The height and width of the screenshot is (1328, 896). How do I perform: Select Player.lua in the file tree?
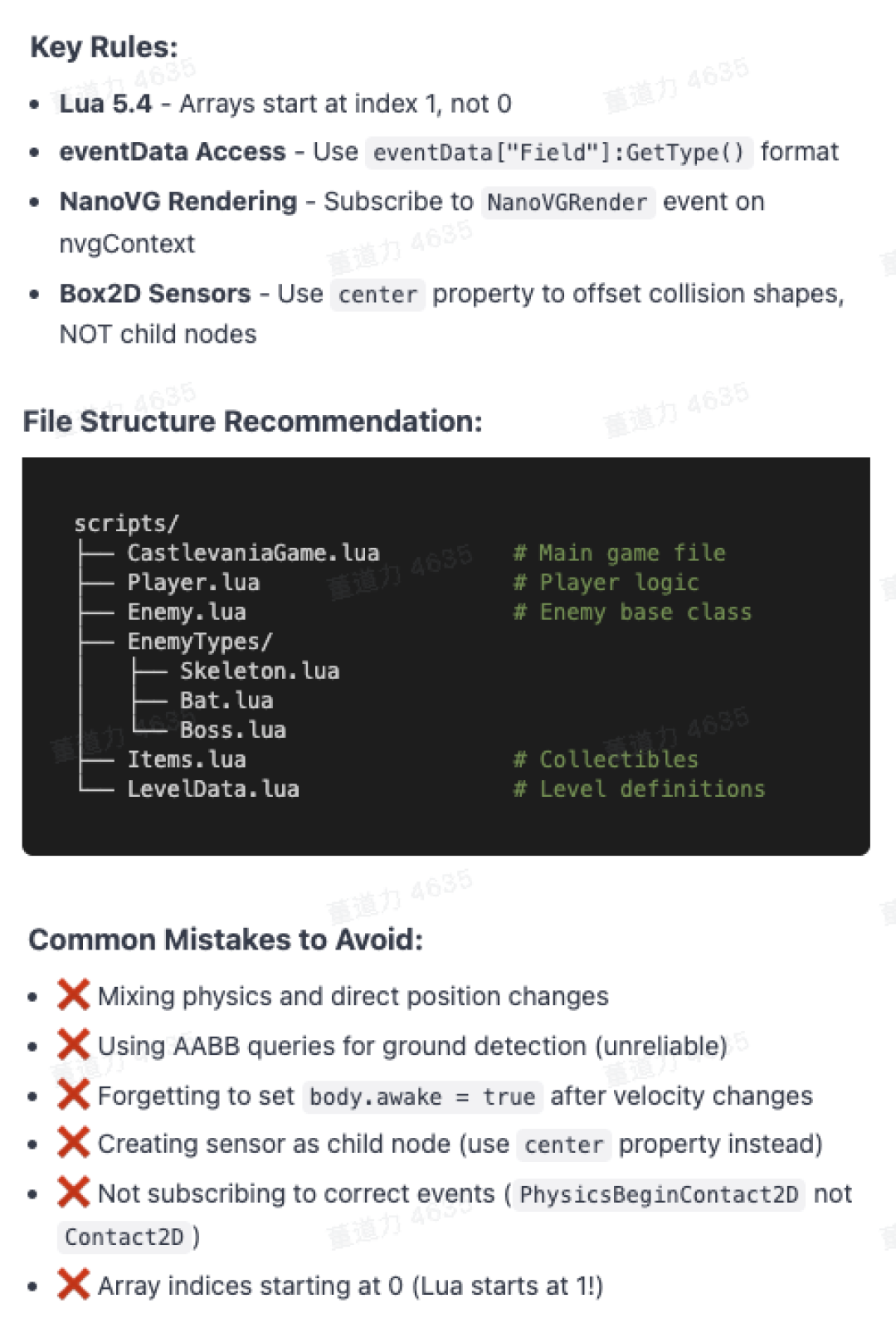coord(193,583)
